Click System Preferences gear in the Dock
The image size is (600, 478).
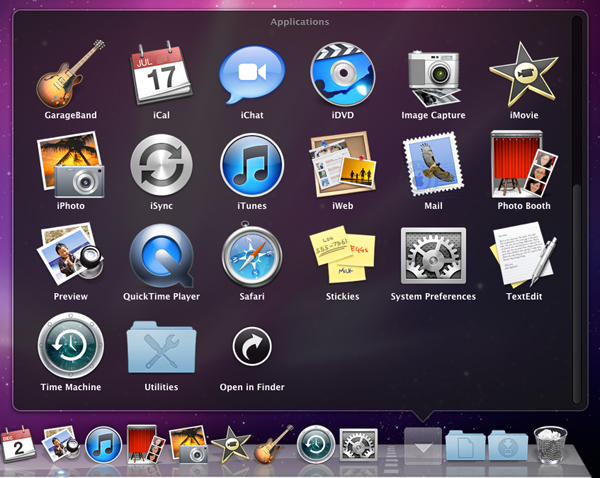(x=359, y=445)
